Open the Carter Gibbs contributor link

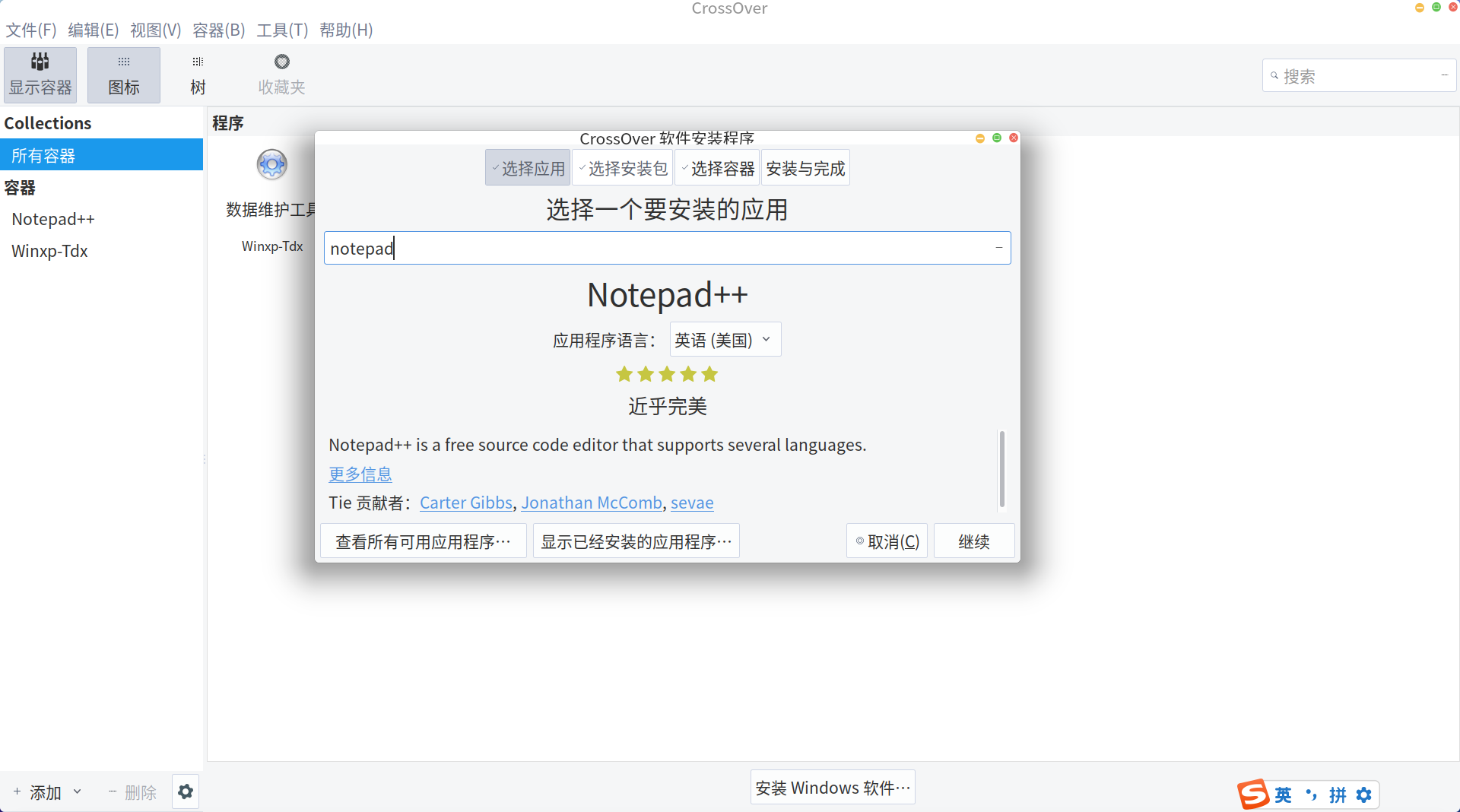(465, 503)
